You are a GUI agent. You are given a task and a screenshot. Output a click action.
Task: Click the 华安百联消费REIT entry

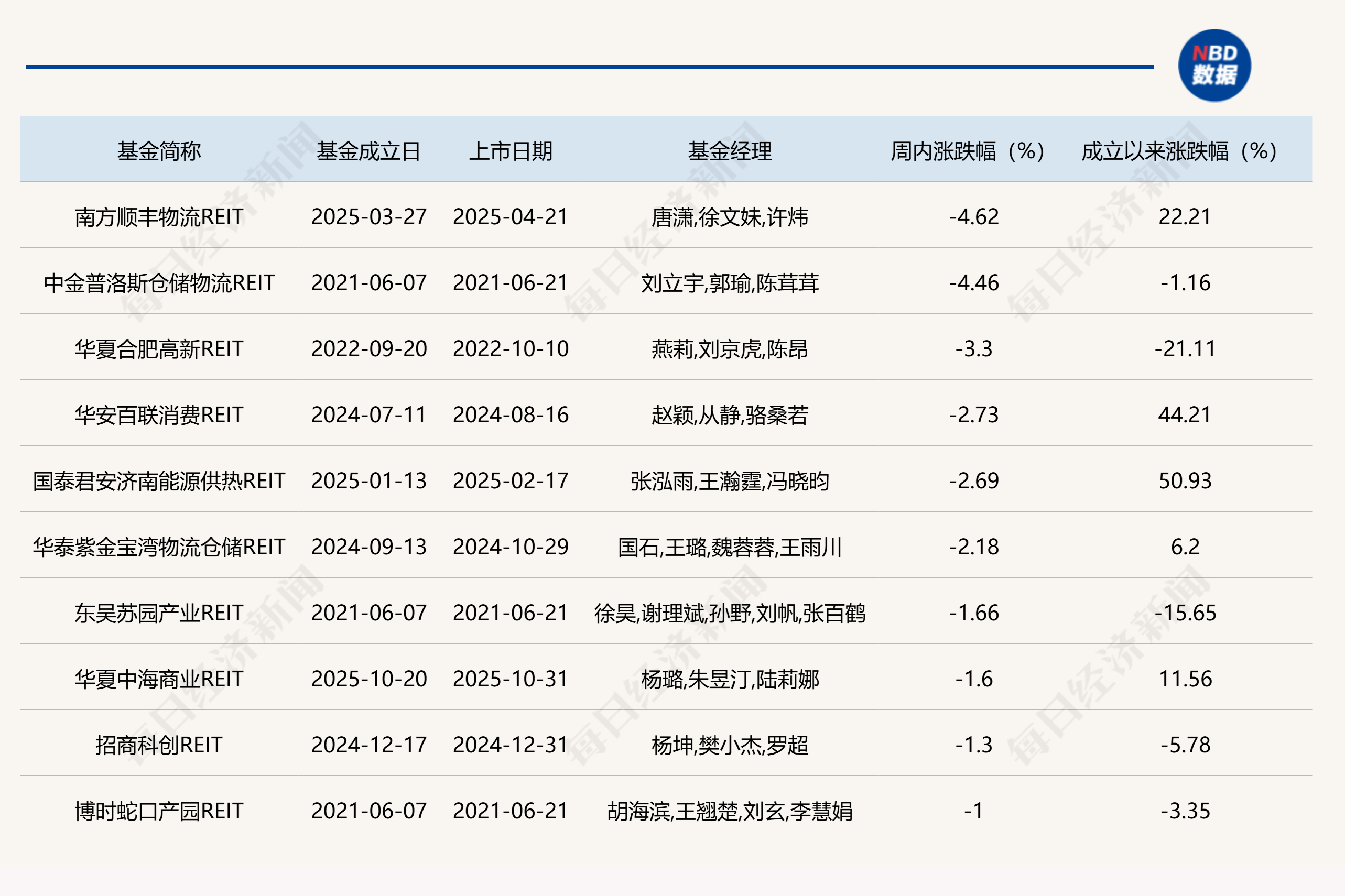pyautogui.click(x=159, y=415)
